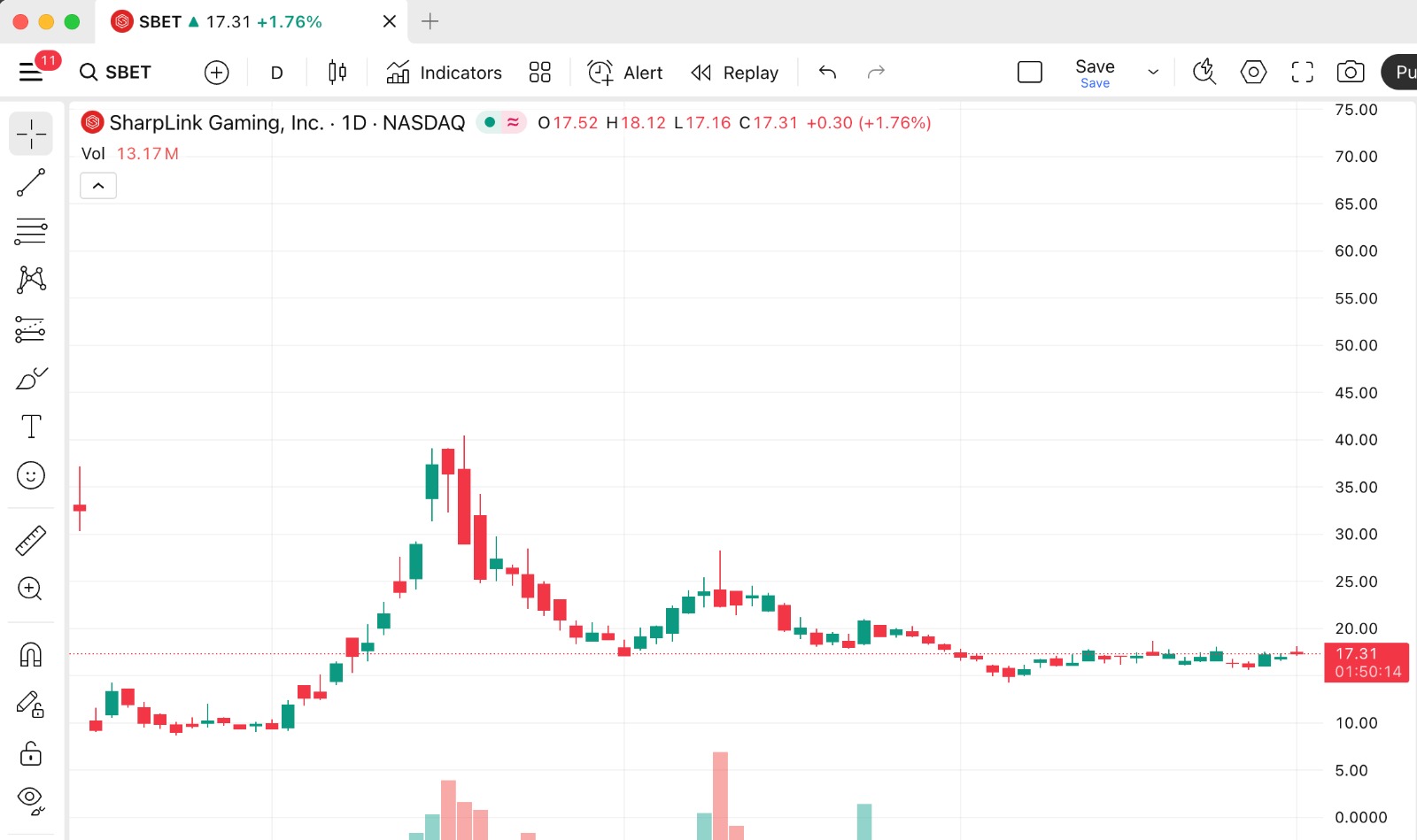Toggle lock all drawing tools
The width and height of the screenshot is (1417, 840).
pos(31,753)
